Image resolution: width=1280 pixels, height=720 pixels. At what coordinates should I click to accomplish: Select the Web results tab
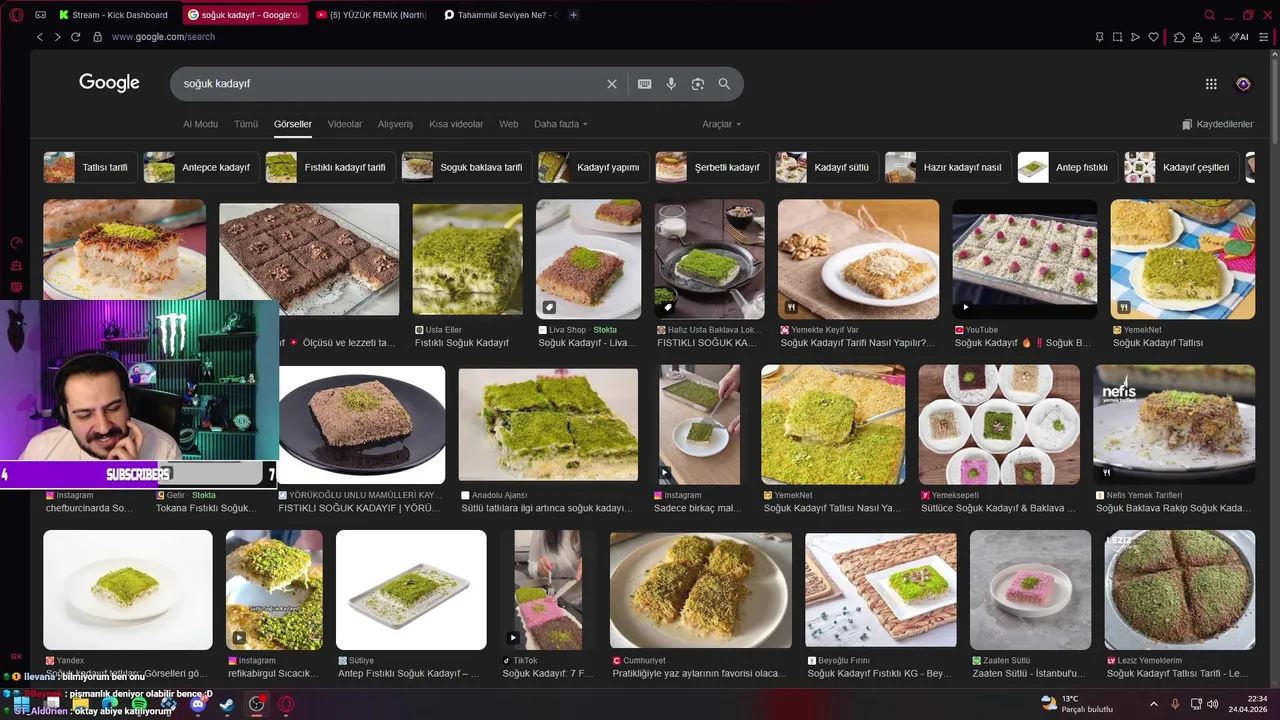(x=509, y=124)
